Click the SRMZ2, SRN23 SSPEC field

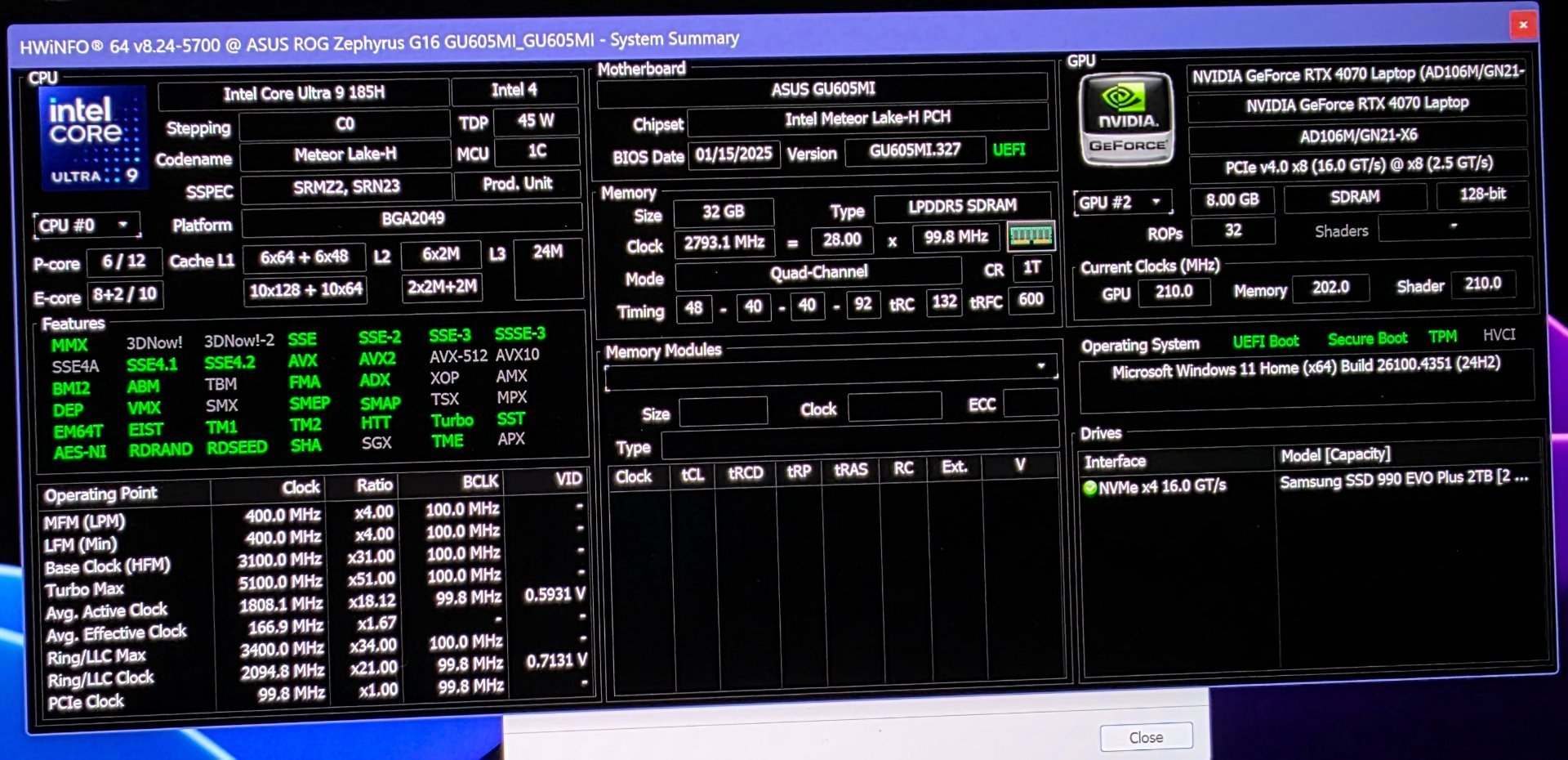click(346, 187)
